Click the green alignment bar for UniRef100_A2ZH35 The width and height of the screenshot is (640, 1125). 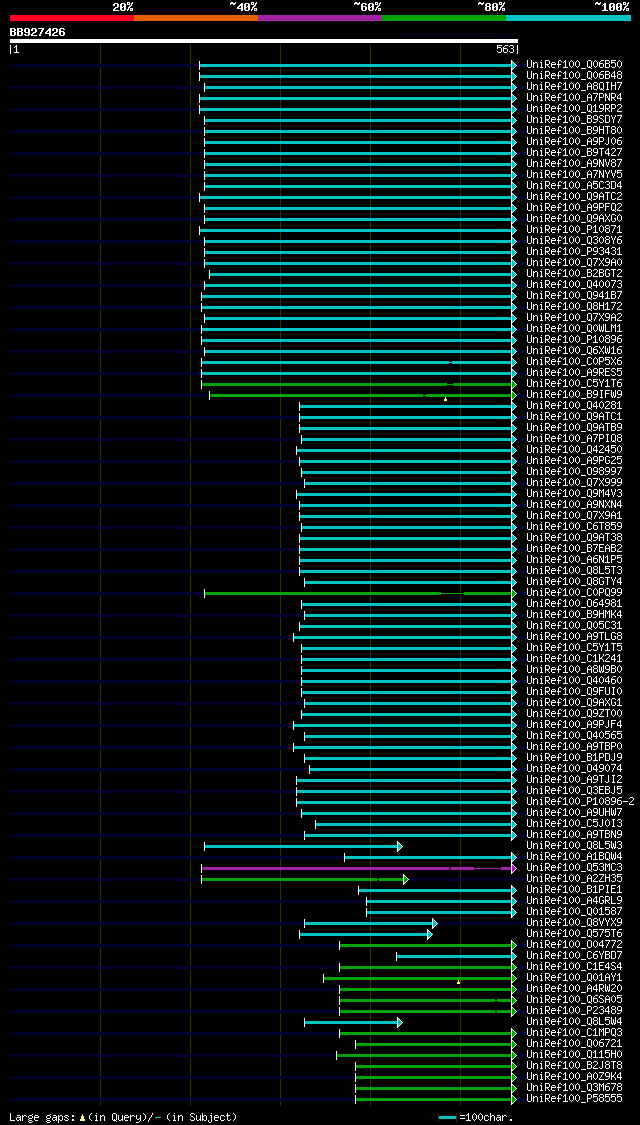pyautogui.click(x=304, y=880)
